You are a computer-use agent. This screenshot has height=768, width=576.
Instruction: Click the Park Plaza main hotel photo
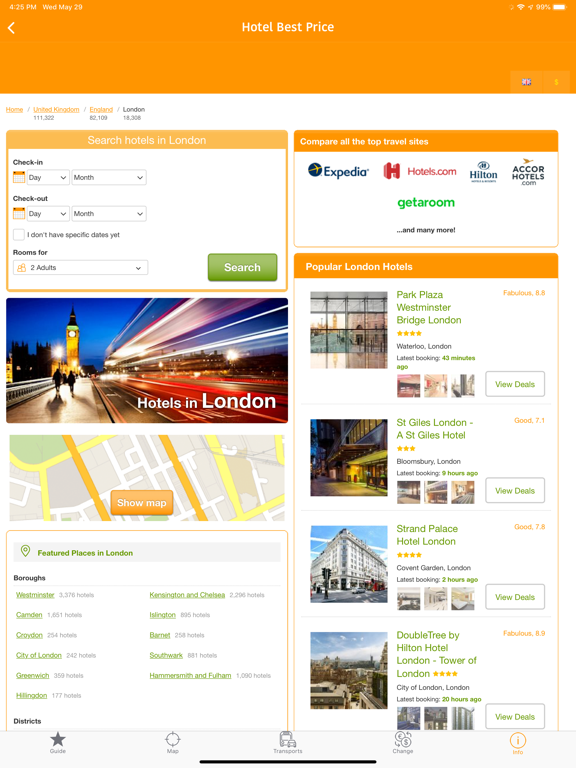click(x=349, y=330)
